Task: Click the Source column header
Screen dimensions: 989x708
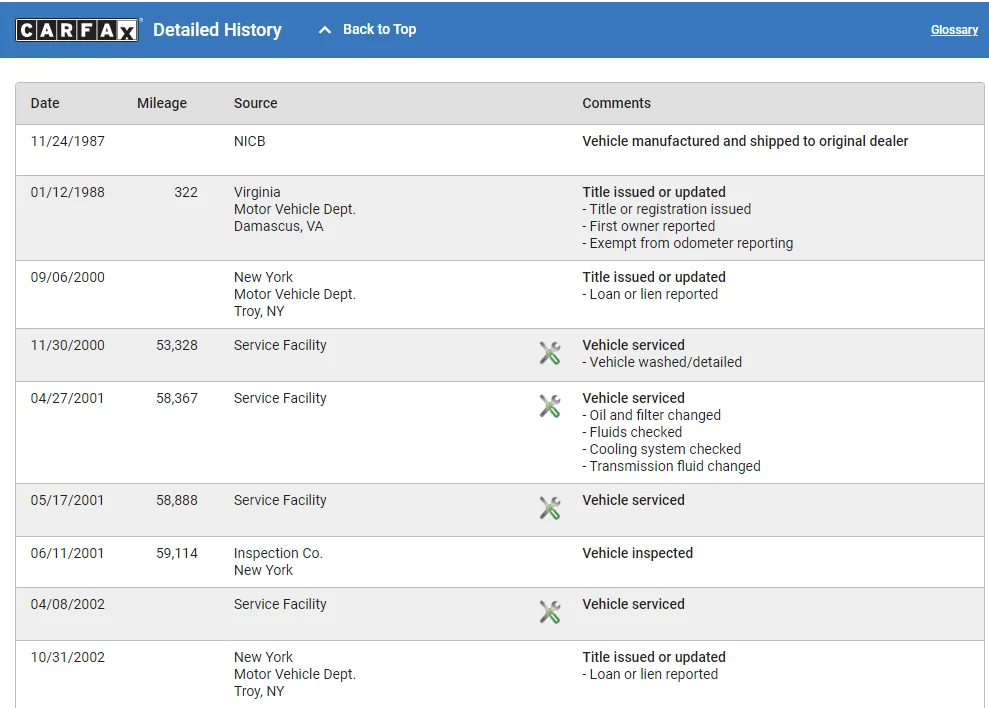Action: 256,103
